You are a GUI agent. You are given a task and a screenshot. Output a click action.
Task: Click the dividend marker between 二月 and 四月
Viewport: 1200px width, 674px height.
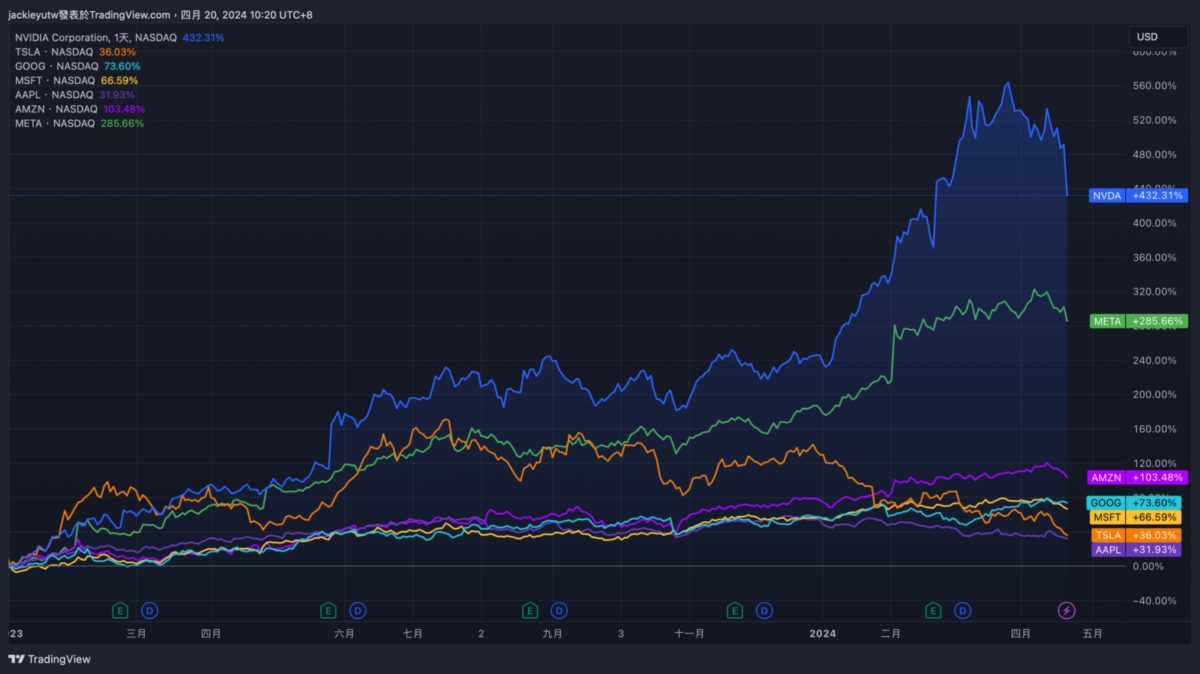[963, 610]
